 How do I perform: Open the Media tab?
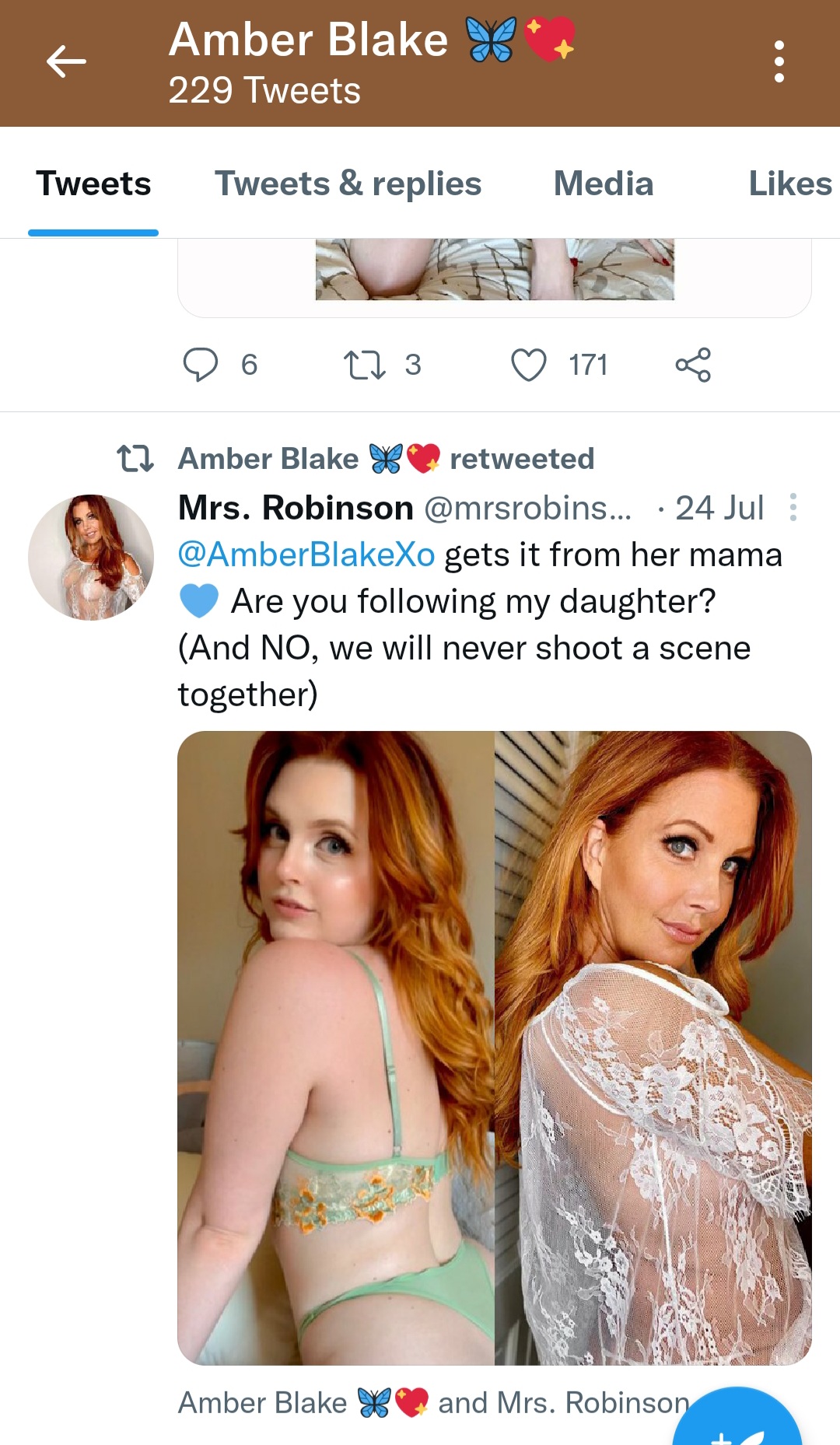[x=603, y=184]
